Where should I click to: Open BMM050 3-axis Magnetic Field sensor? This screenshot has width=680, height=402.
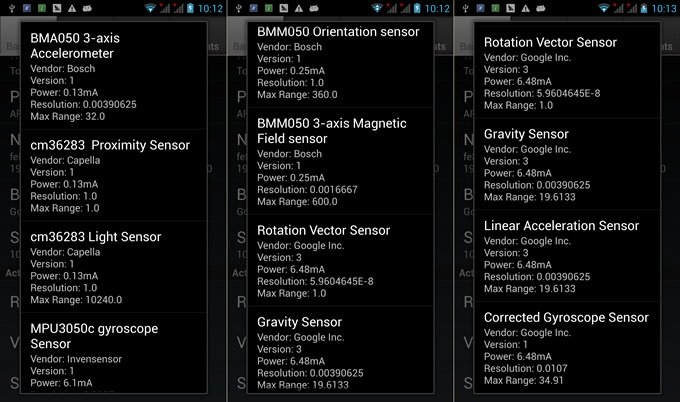click(x=340, y=160)
